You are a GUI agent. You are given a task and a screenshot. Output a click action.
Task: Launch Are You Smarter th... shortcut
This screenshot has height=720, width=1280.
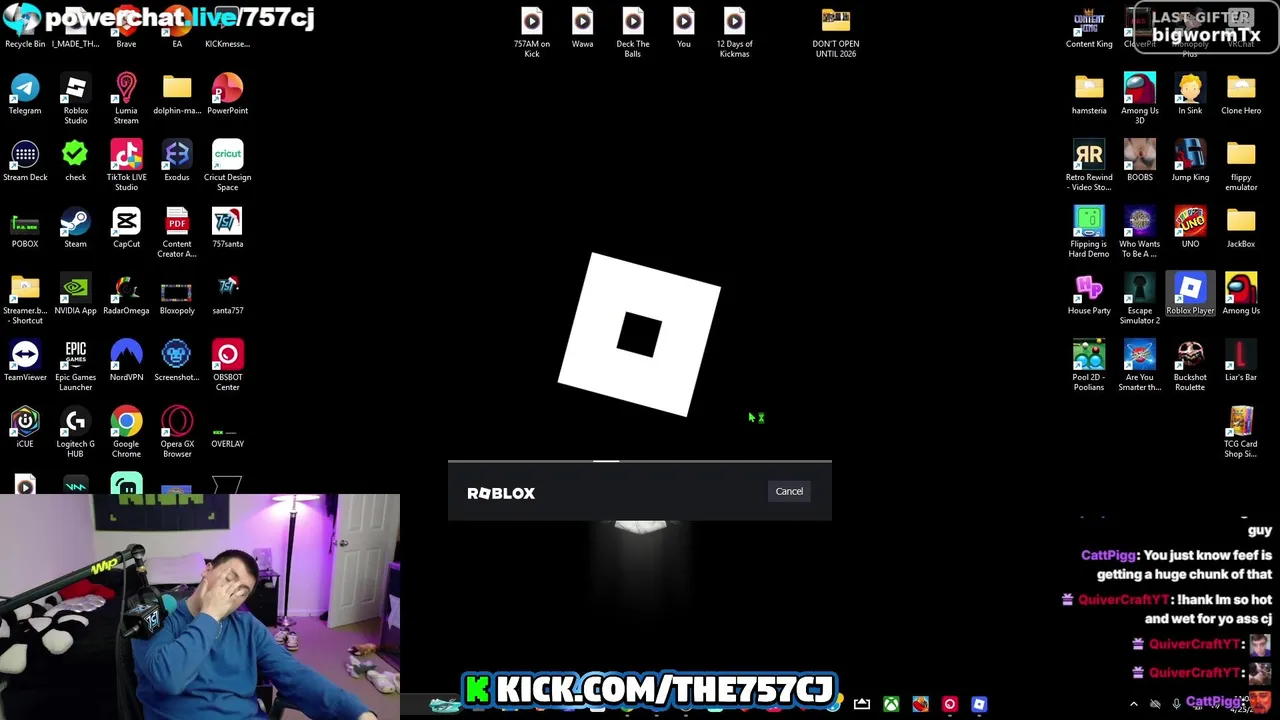click(1140, 365)
